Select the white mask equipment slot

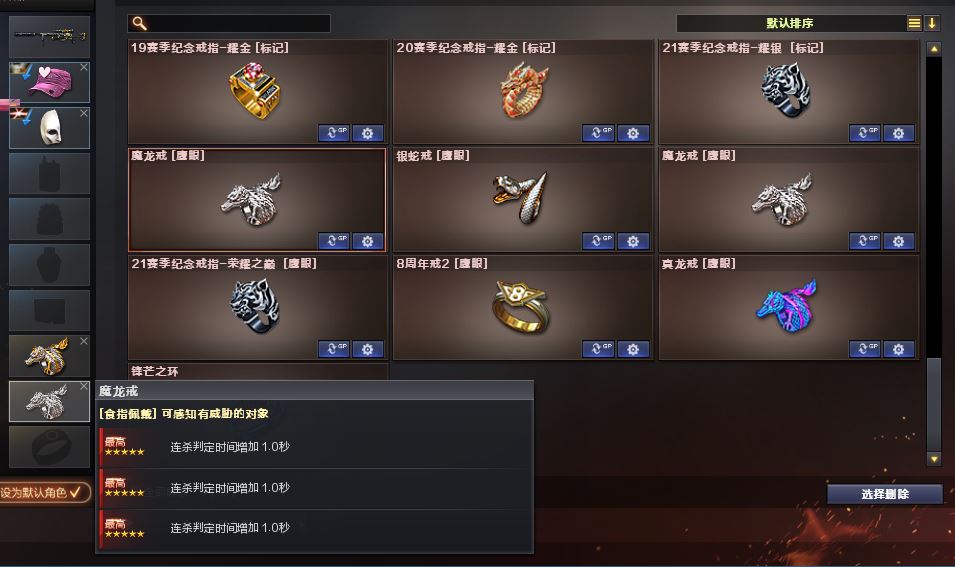click(x=49, y=128)
